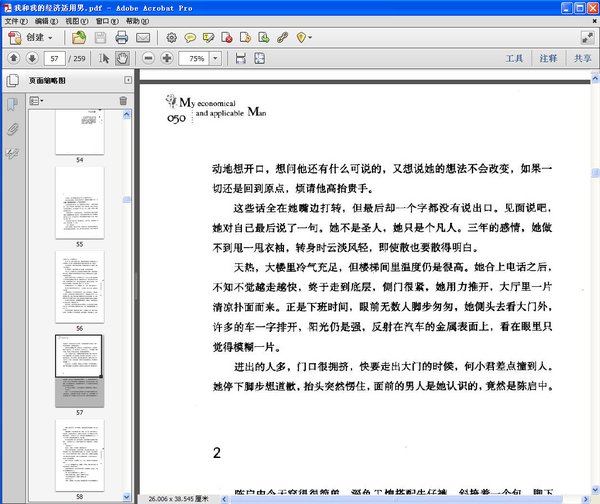Click horizontal scroll right arrow
This screenshot has width=600, height=504.
(585, 499)
